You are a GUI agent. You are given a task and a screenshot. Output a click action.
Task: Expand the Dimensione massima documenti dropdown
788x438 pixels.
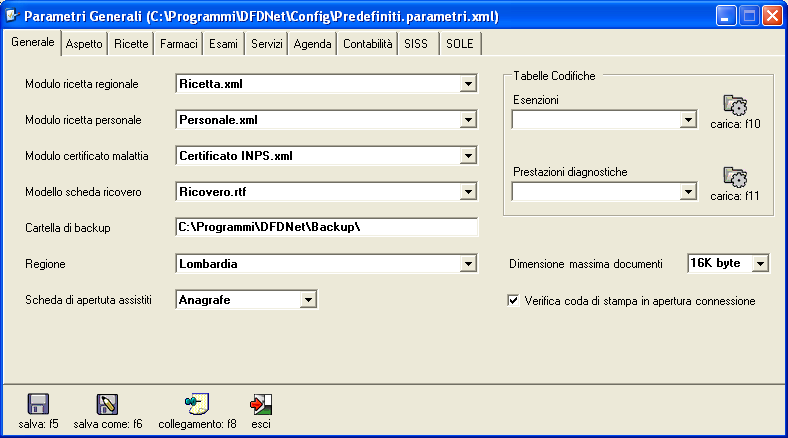pyautogui.click(x=759, y=263)
